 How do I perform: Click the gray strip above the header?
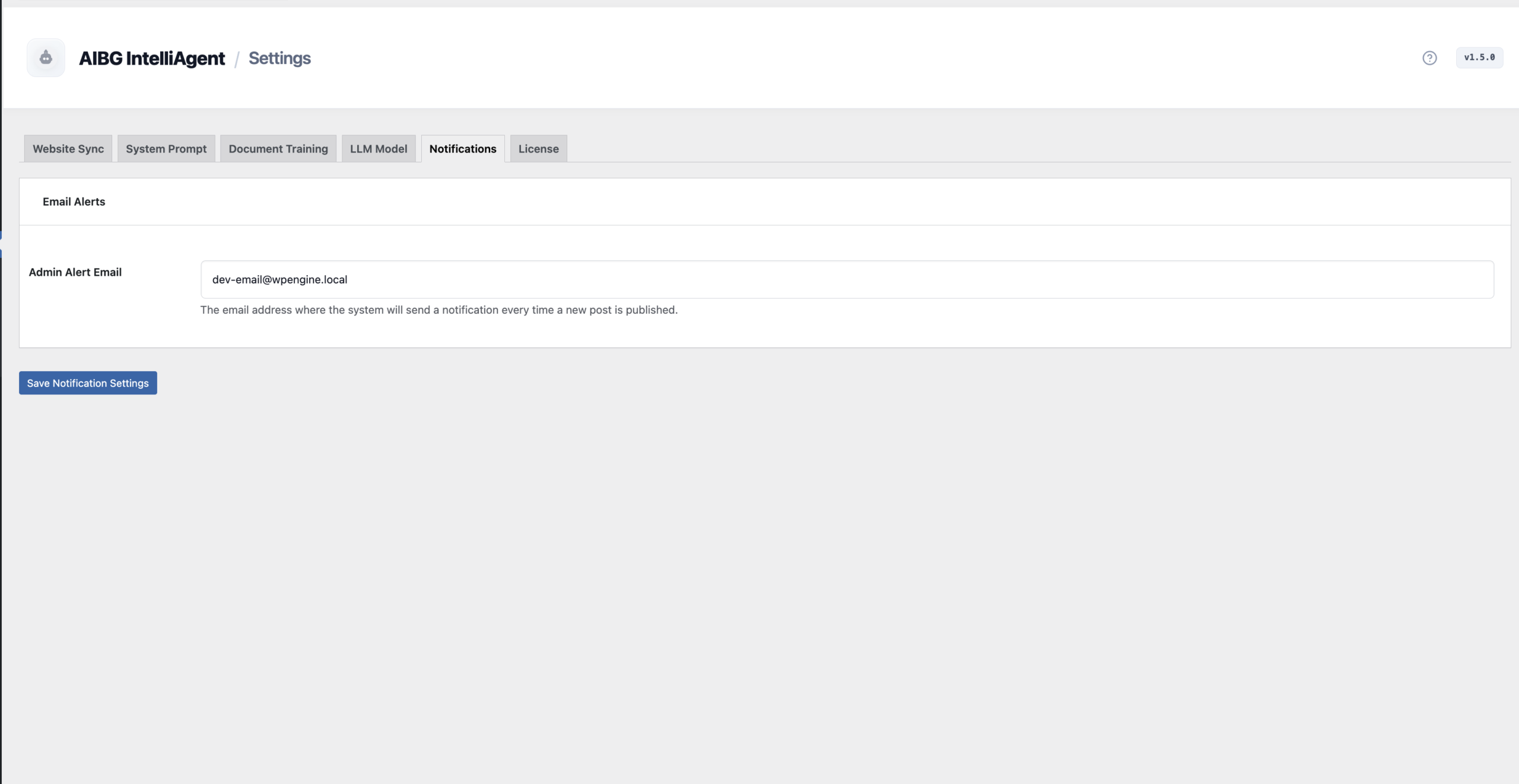759,3
